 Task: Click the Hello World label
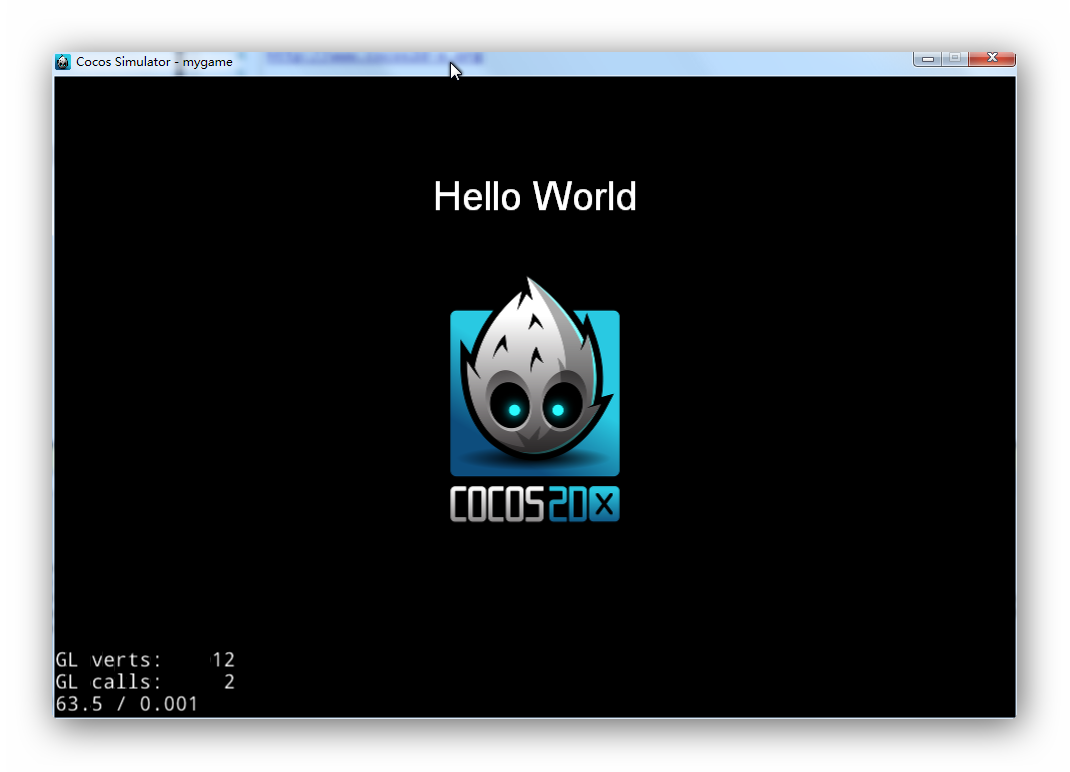click(535, 197)
